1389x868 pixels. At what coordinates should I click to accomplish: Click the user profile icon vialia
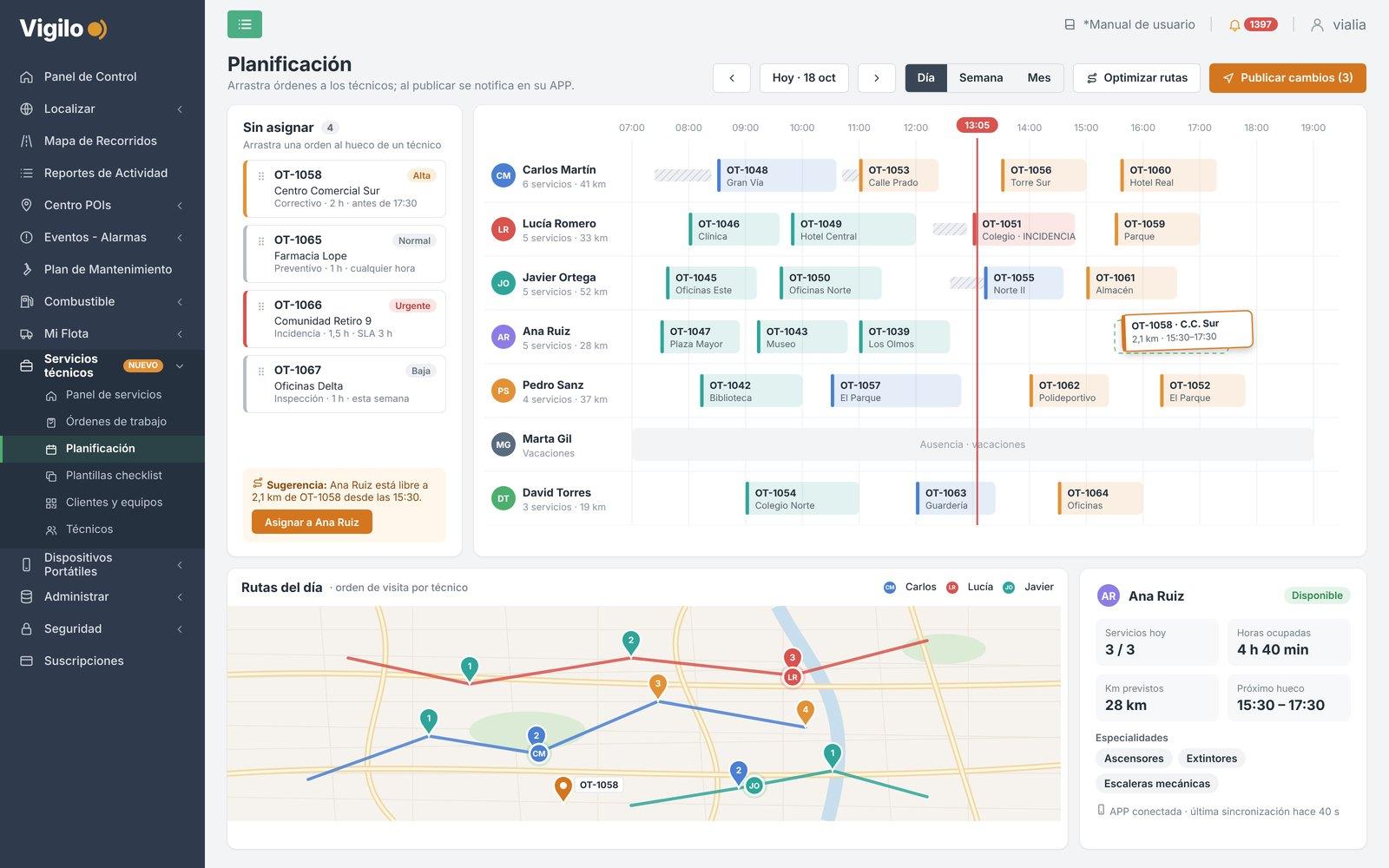[x=1317, y=24]
